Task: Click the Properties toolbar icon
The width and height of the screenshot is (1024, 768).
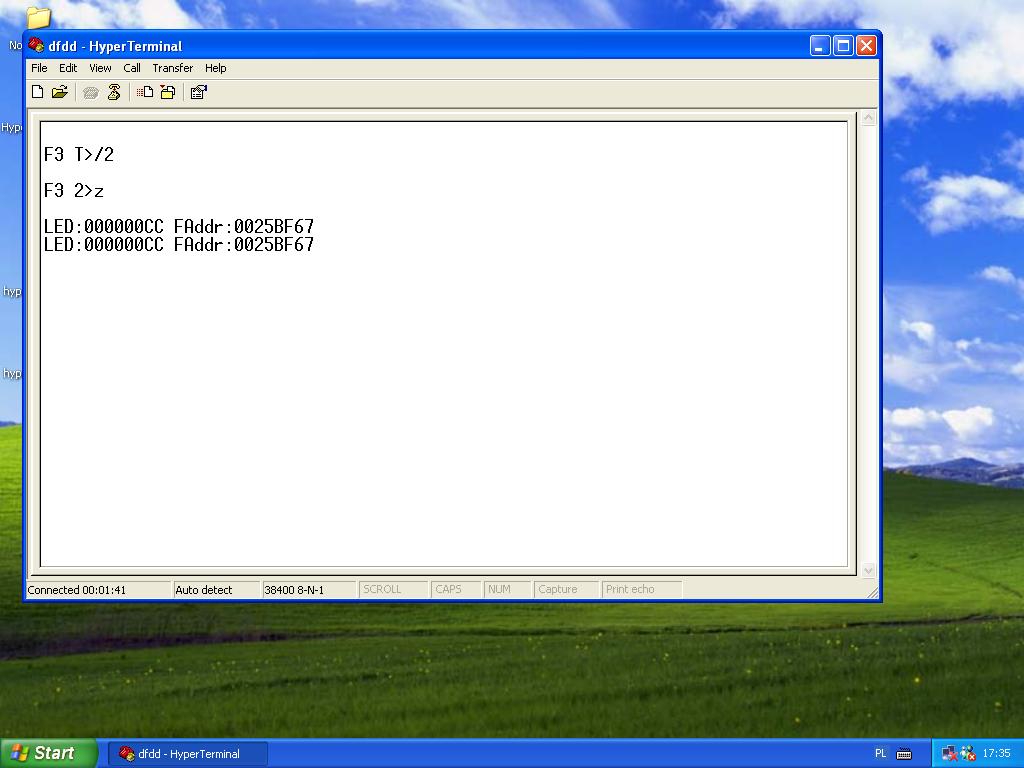Action: point(199,92)
